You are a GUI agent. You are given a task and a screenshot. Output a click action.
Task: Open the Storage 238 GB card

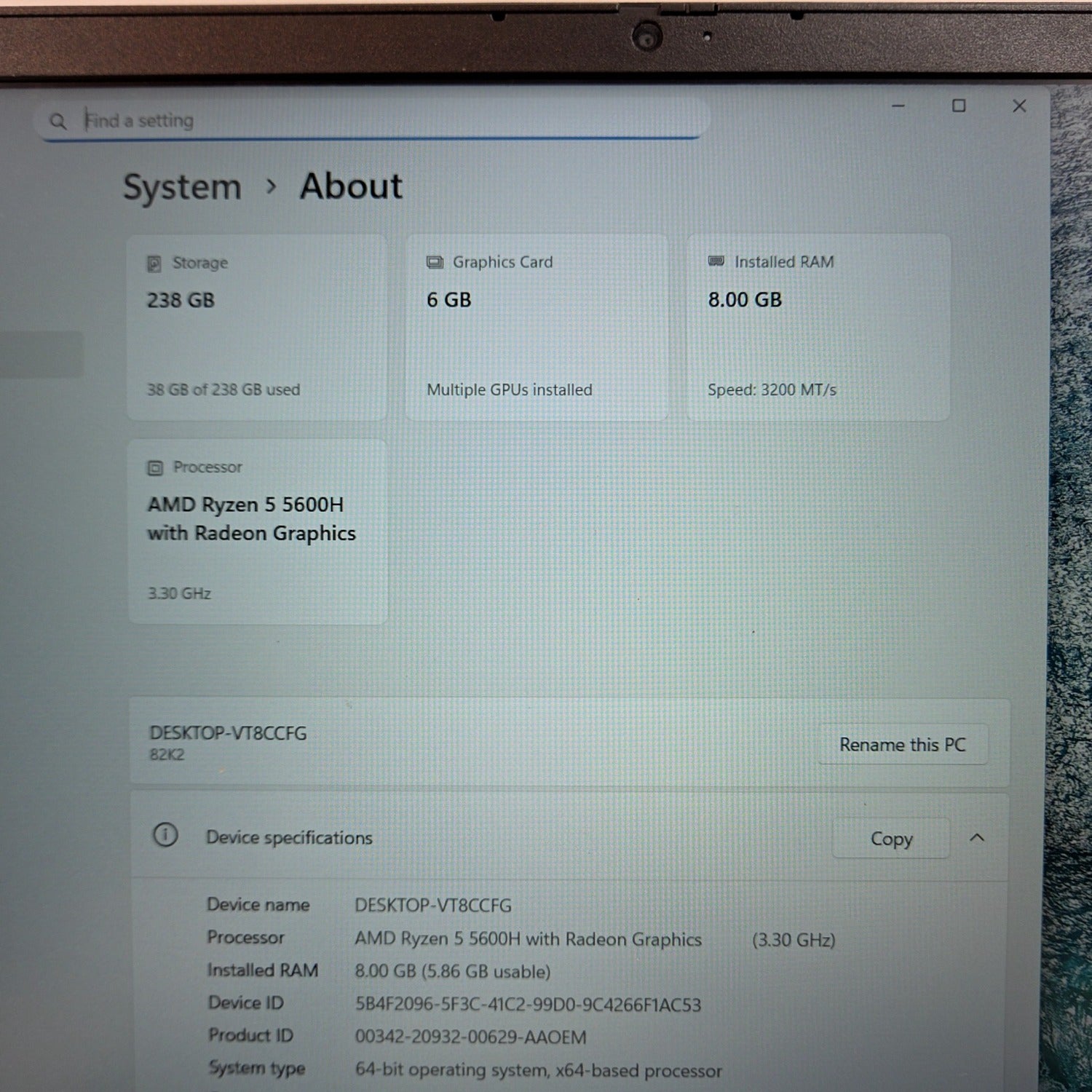[257, 327]
